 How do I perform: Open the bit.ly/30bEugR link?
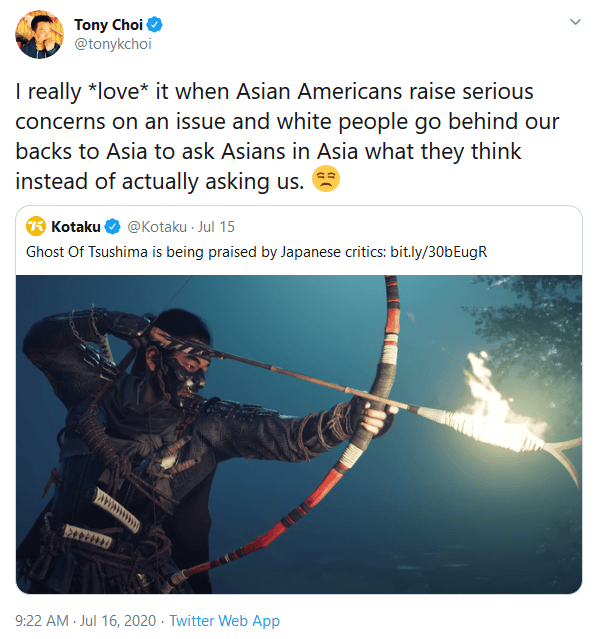439,252
